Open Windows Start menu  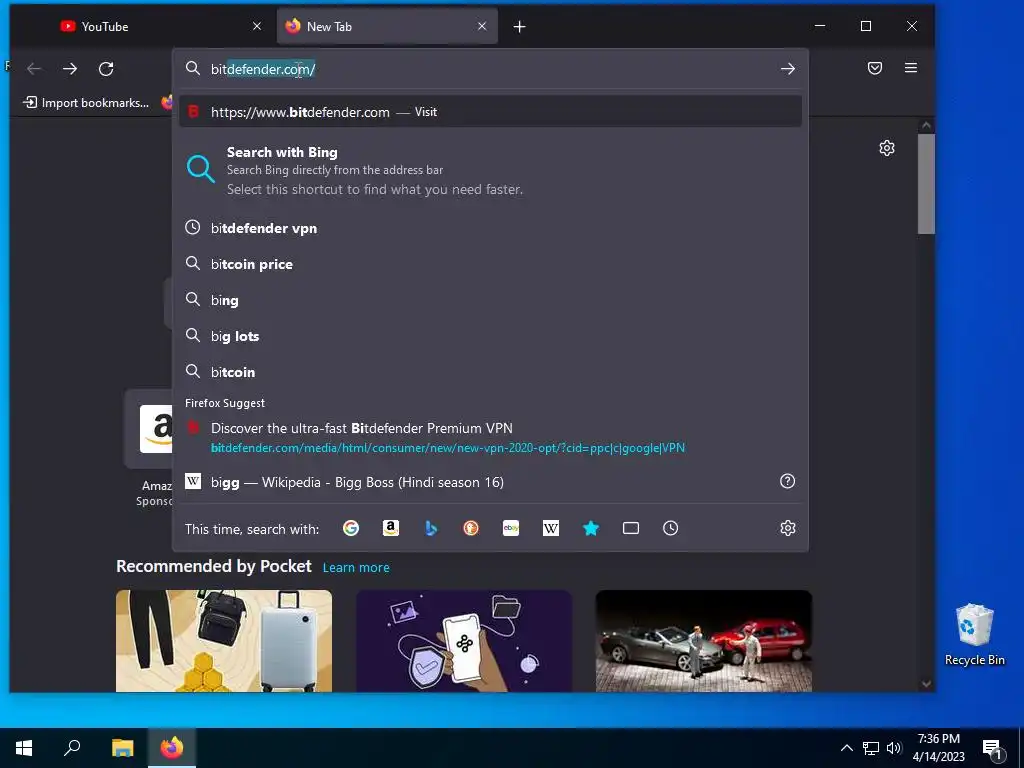(x=24, y=748)
